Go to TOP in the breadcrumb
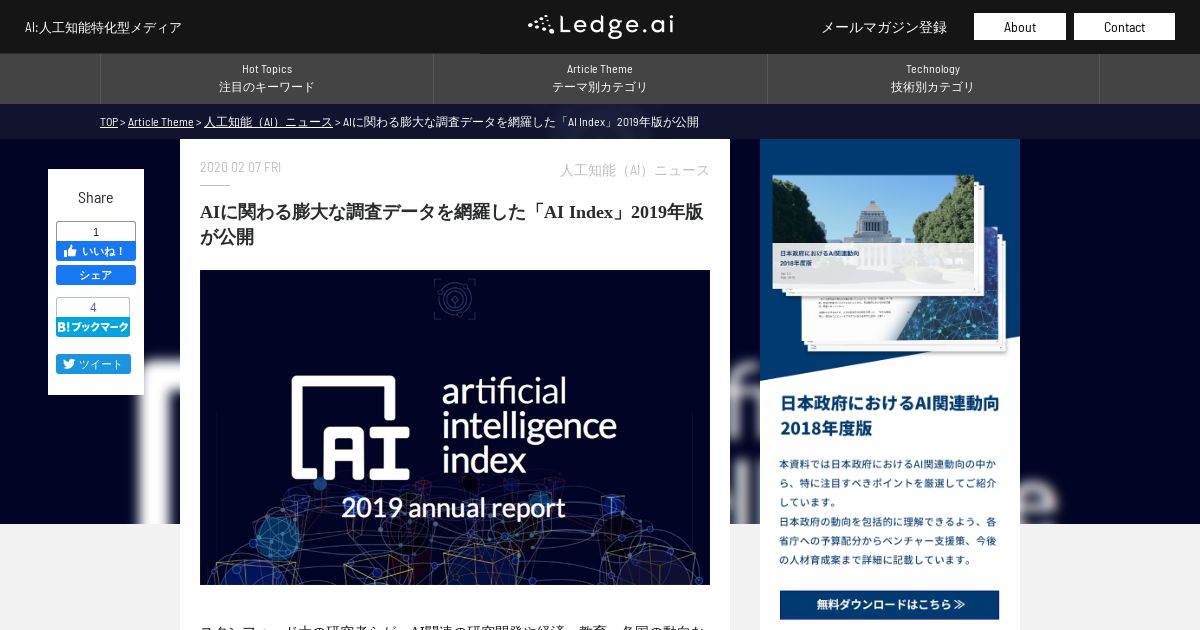This screenshot has width=1200, height=630. click(x=109, y=122)
